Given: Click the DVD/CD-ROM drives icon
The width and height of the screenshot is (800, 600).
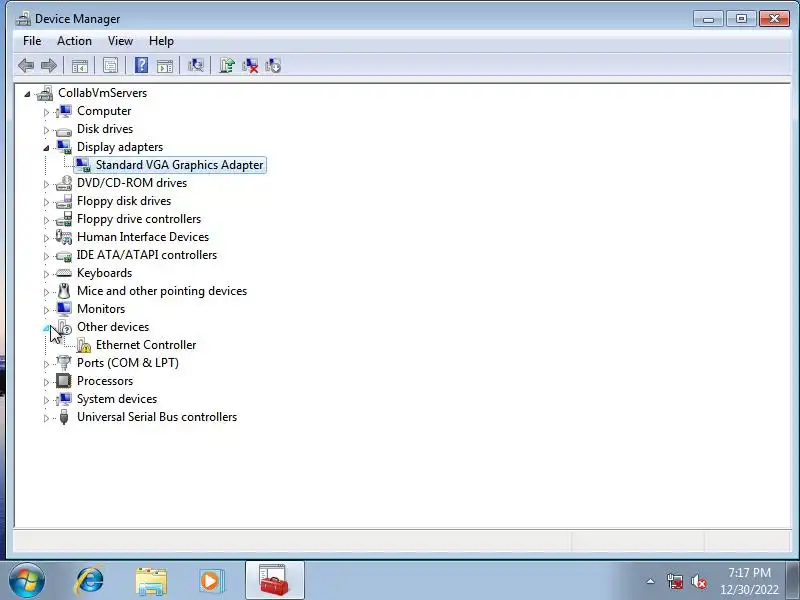Looking at the screenshot, I should click(x=64, y=183).
